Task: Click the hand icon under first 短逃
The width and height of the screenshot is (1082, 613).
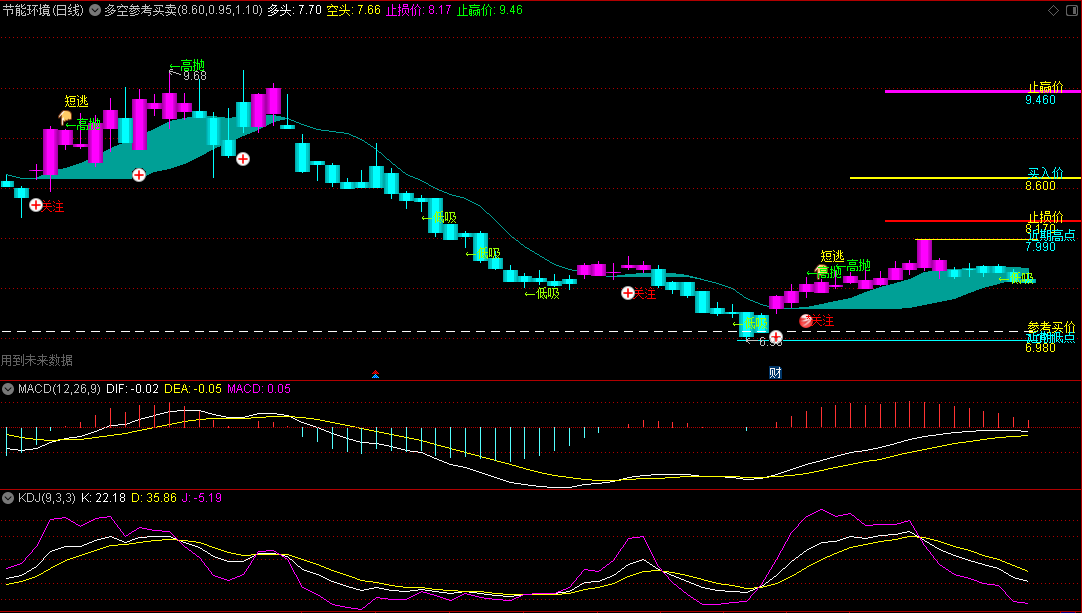Action: [x=65, y=117]
